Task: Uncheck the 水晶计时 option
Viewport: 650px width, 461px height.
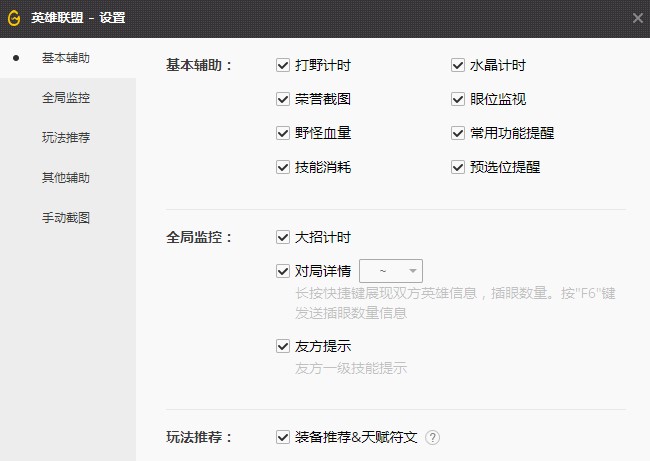Action: [x=458, y=66]
